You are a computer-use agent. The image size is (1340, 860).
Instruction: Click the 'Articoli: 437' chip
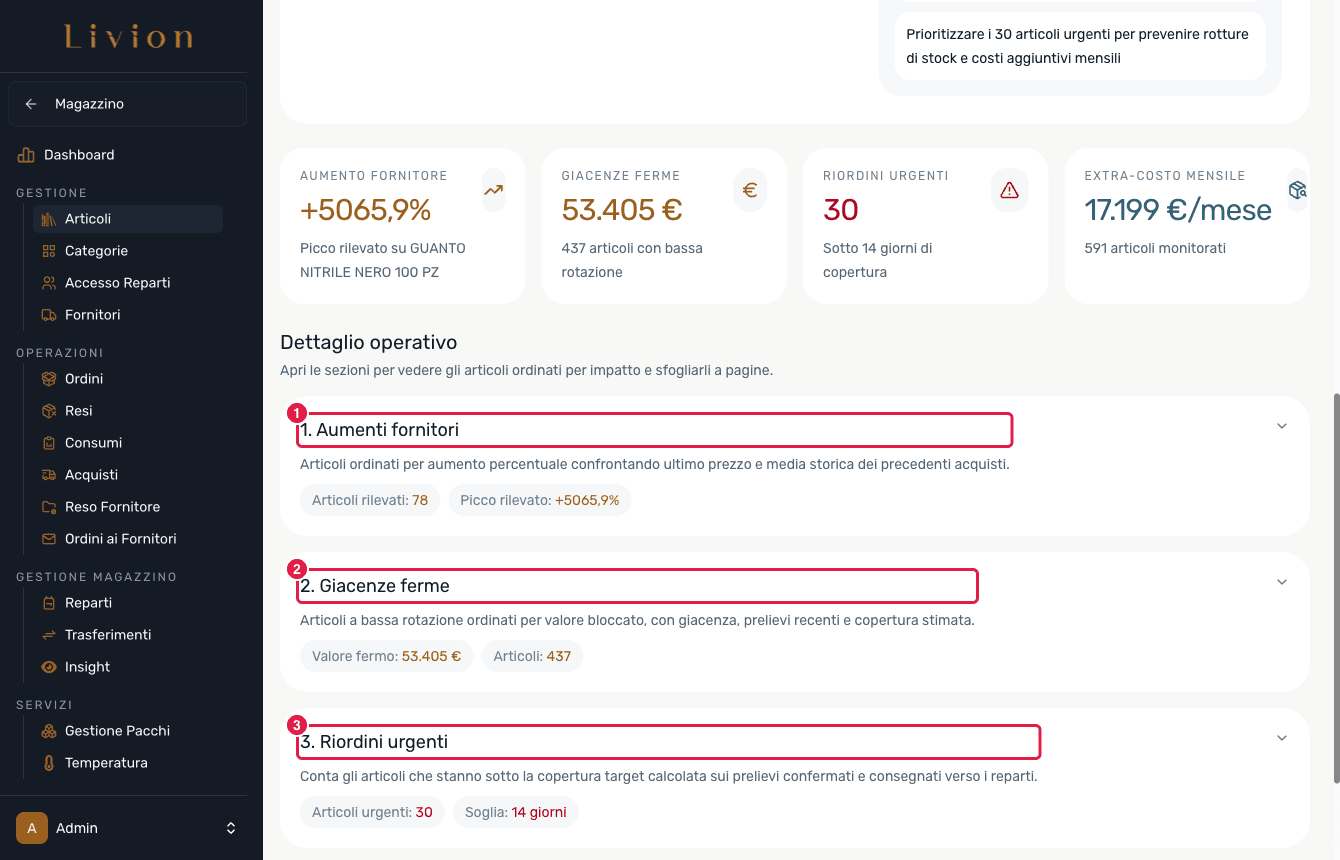click(x=532, y=656)
